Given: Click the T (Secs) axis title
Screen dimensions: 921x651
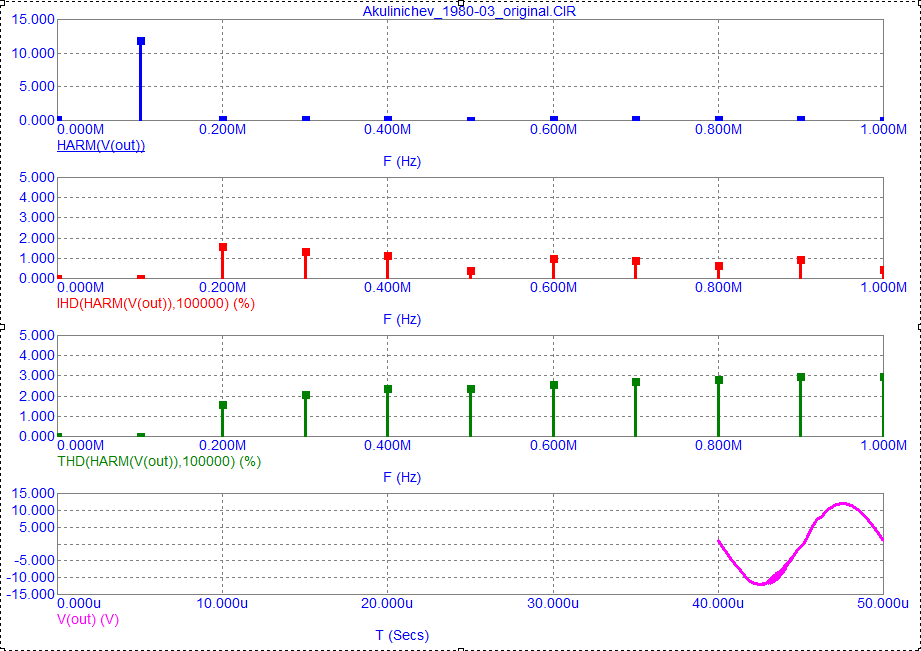Looking at the screenshot, I should 402,635.
